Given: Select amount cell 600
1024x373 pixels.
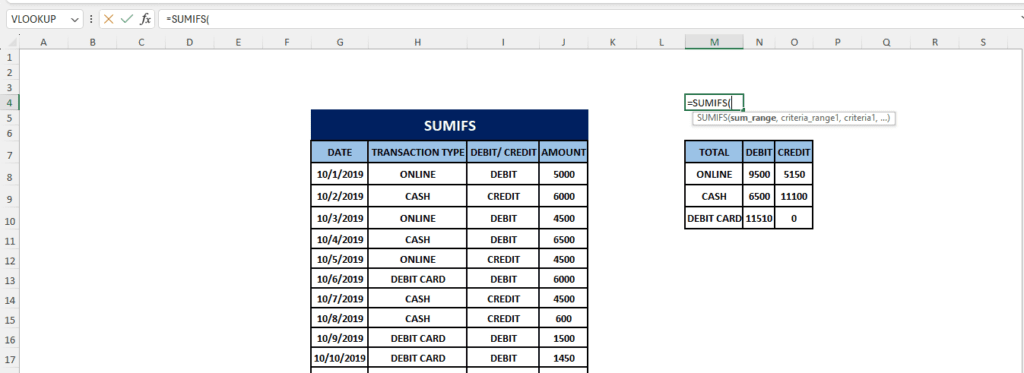Looking at the screenshot, I should pyautogui.click(x=564, y=319).
